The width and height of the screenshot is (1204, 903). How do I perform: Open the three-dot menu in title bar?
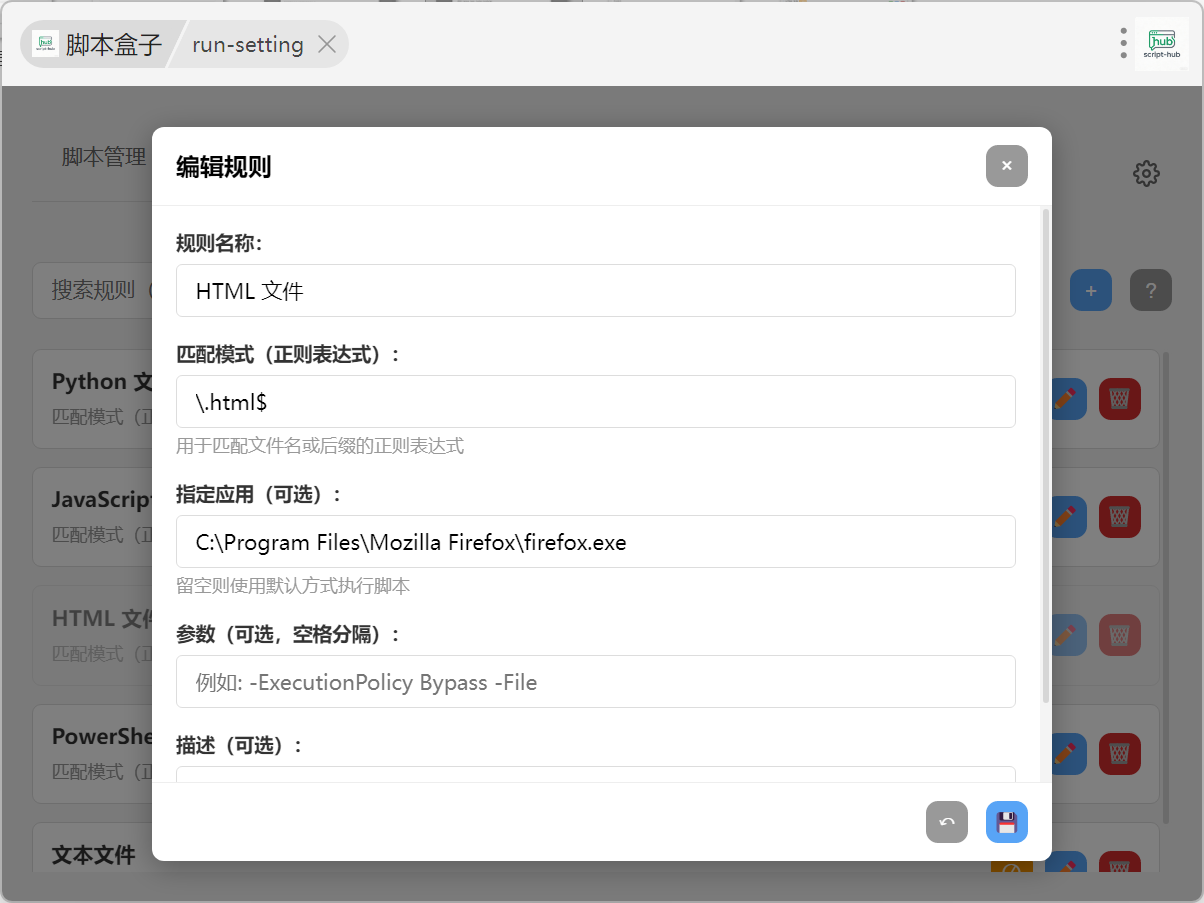1123,43
